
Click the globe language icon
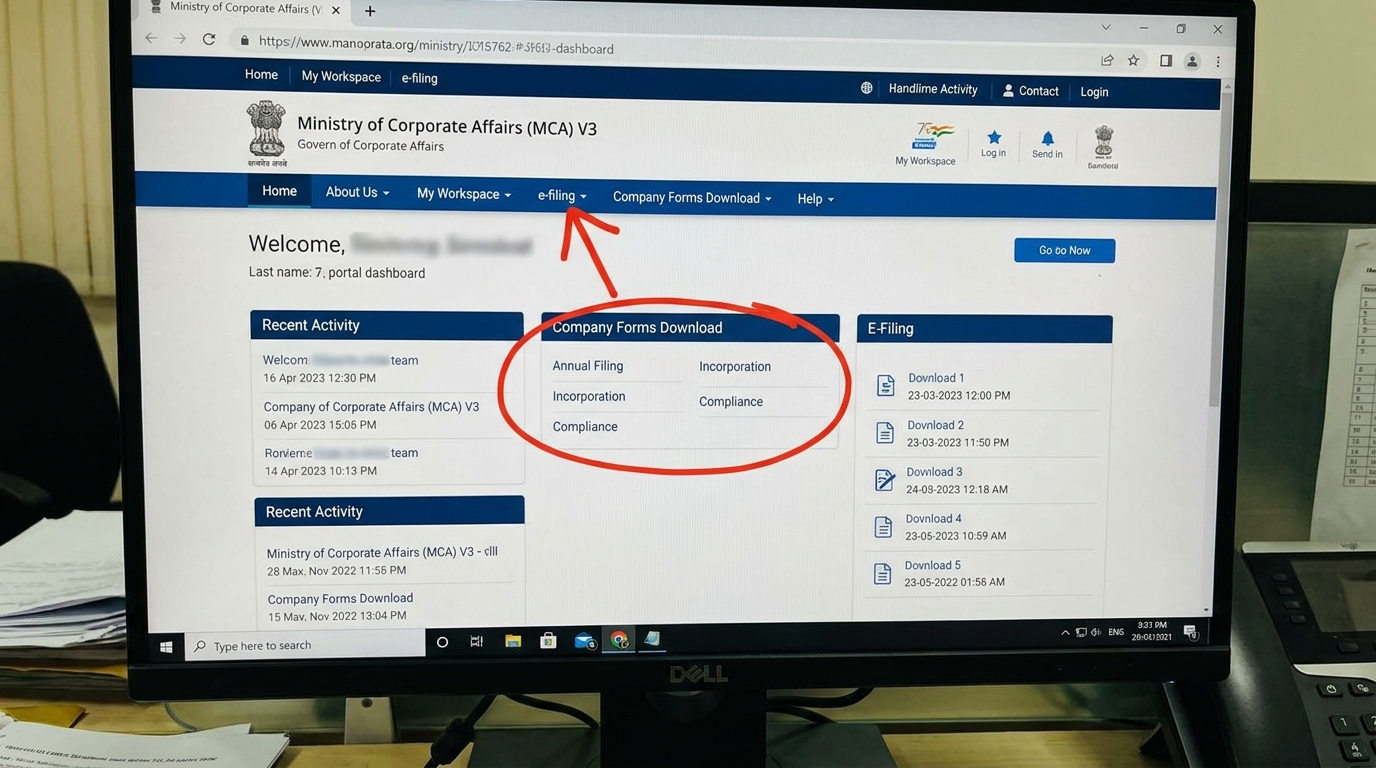(x=866, y=88)
